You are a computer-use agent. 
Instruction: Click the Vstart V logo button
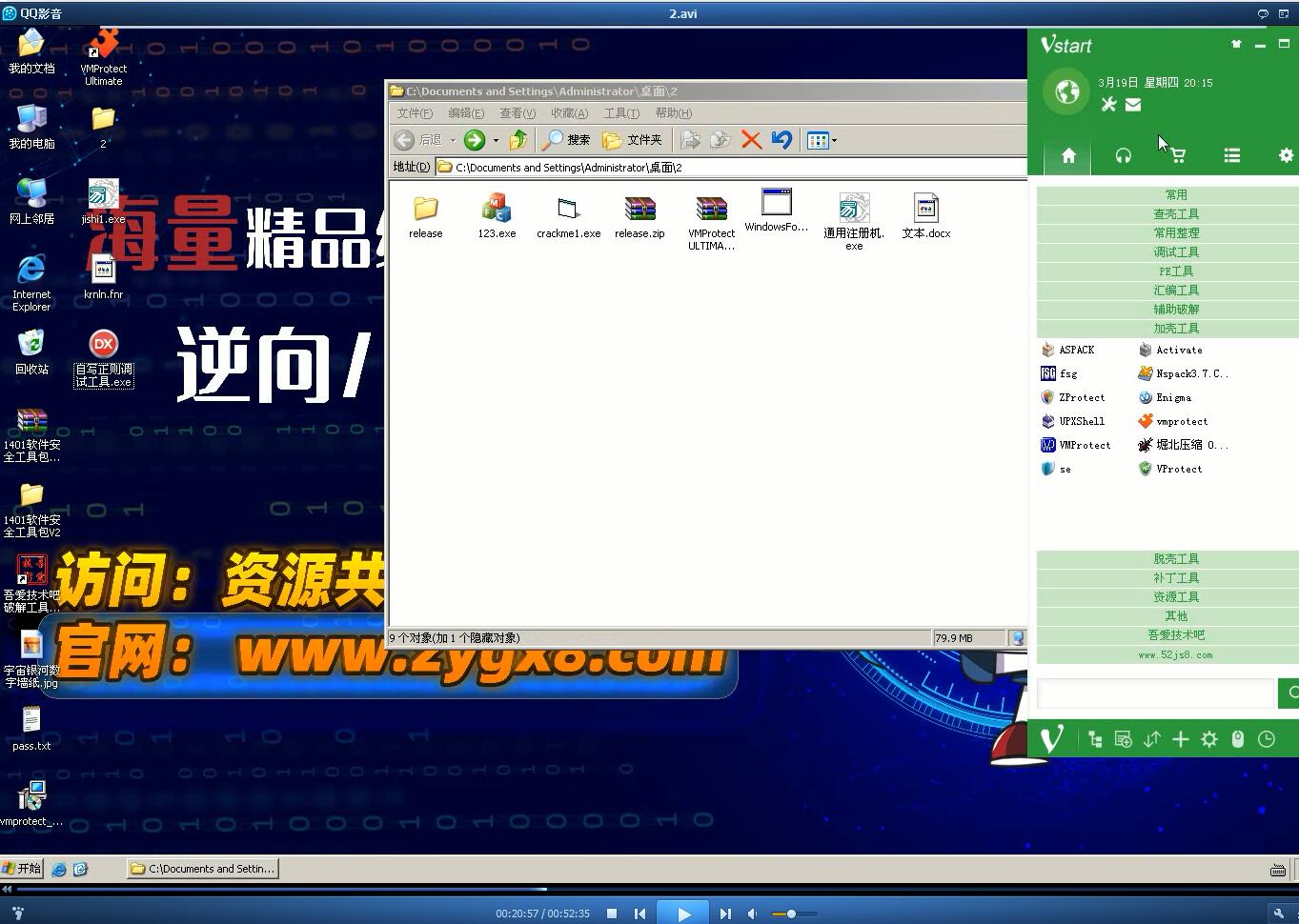1051,739
